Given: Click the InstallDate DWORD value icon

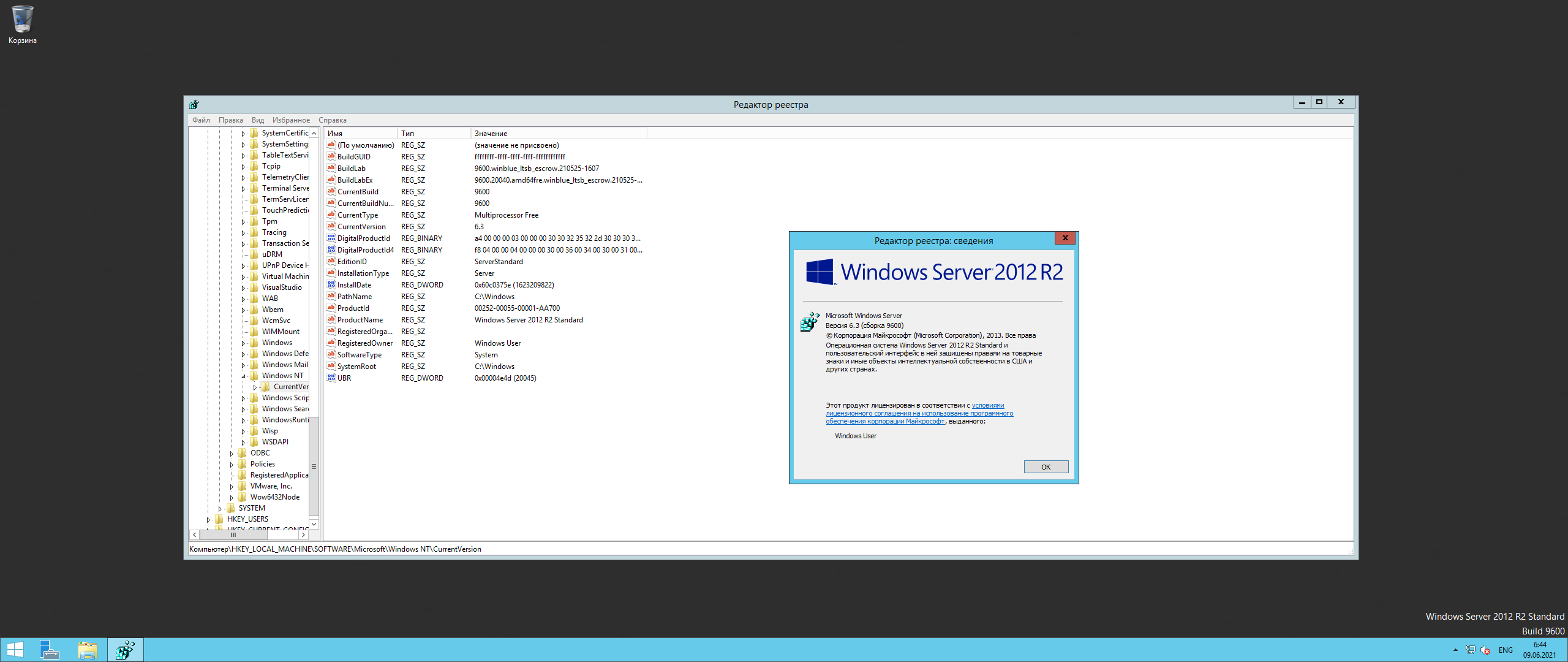Looking at the screenshot, I should pyautogui.click(x=331, y=285).
